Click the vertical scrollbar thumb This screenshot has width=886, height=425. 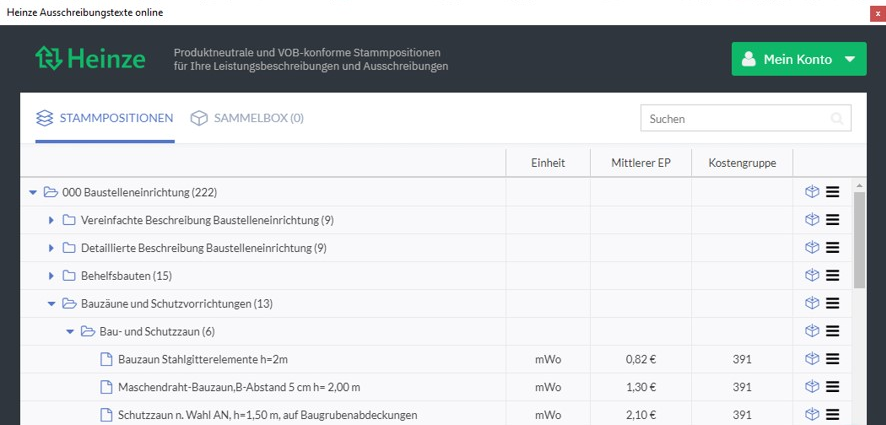pyautogui.click(x=859, y=240)
